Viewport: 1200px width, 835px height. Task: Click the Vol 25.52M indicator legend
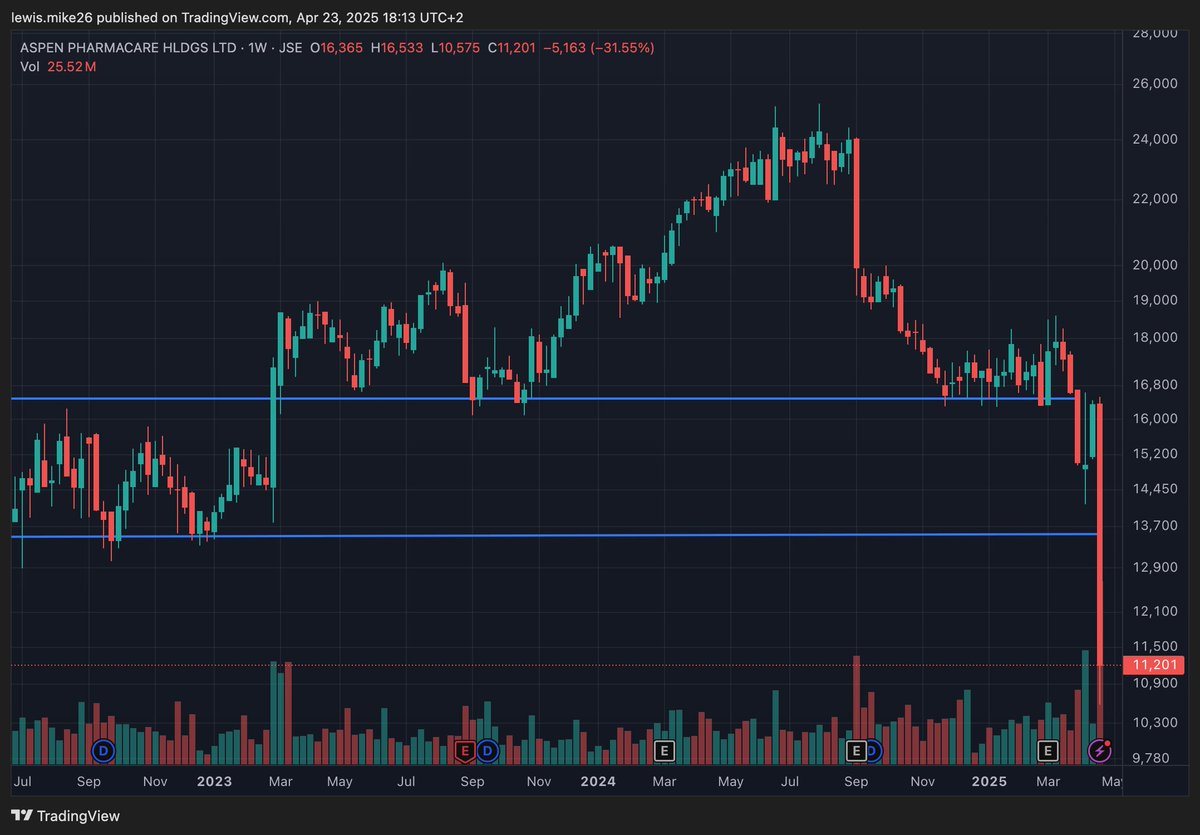click(58, 67)
